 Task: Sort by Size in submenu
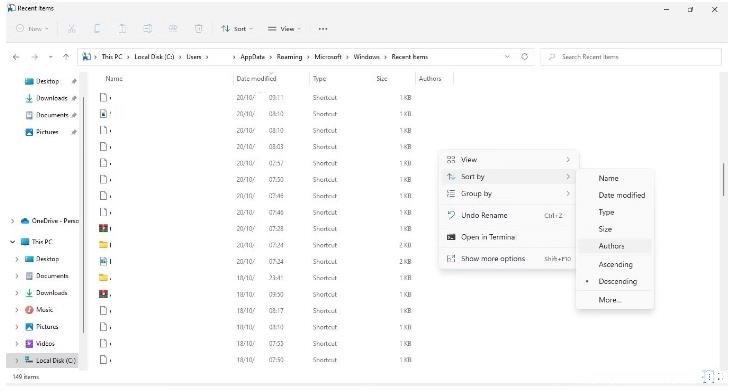[614, 229]
